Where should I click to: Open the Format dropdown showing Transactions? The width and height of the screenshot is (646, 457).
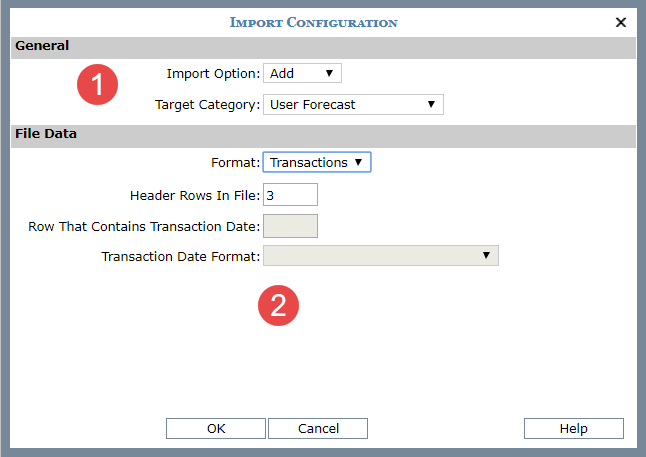pos(316,162)
